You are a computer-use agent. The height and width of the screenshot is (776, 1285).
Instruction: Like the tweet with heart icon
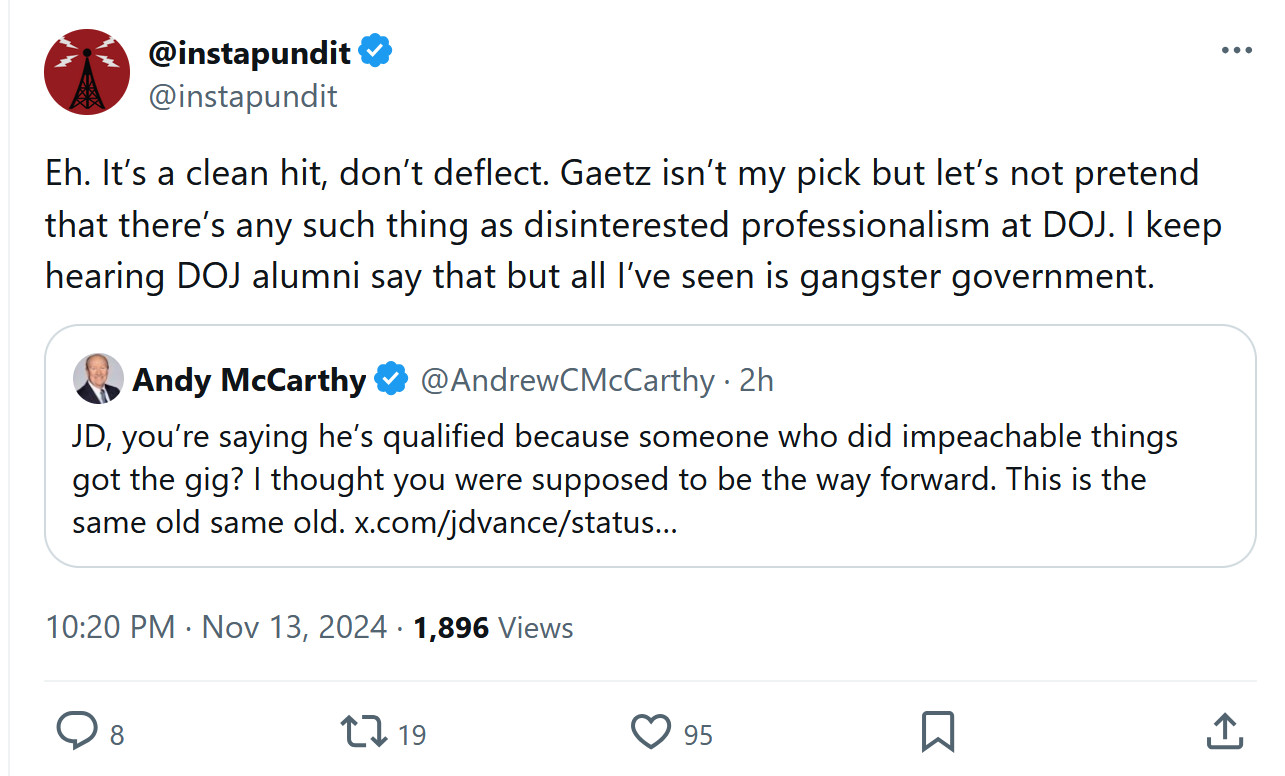pyautogui.click(x=650, y=733)
